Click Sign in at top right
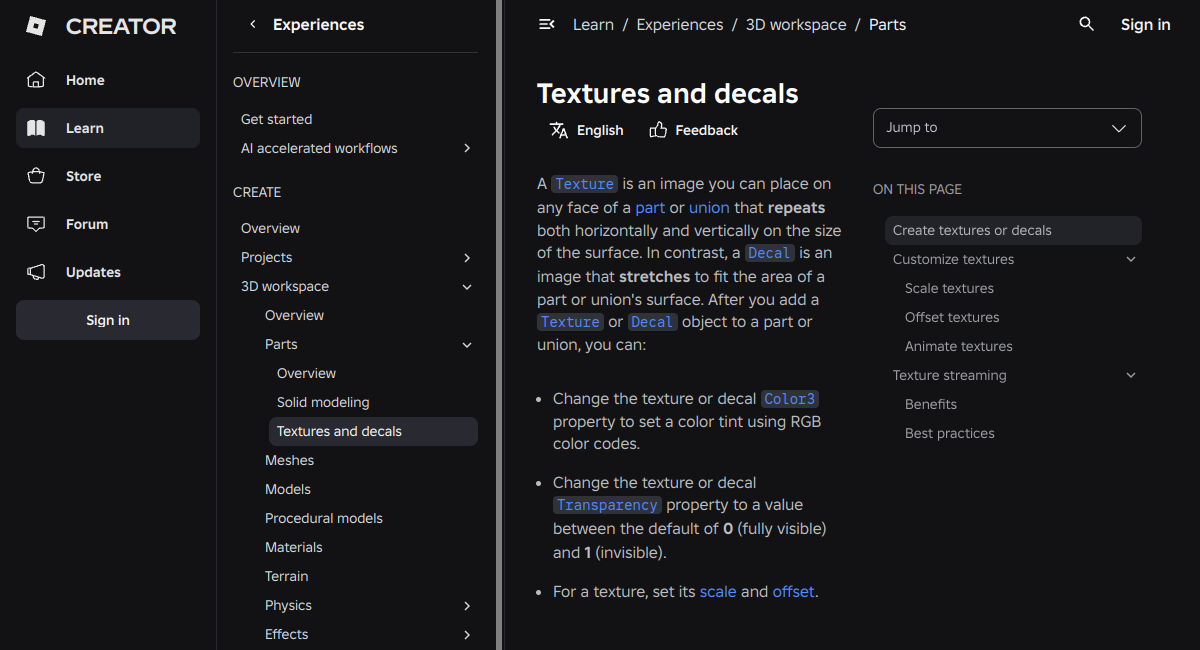The height and width of the screenshot is (650, 1200). [1145, 24]
